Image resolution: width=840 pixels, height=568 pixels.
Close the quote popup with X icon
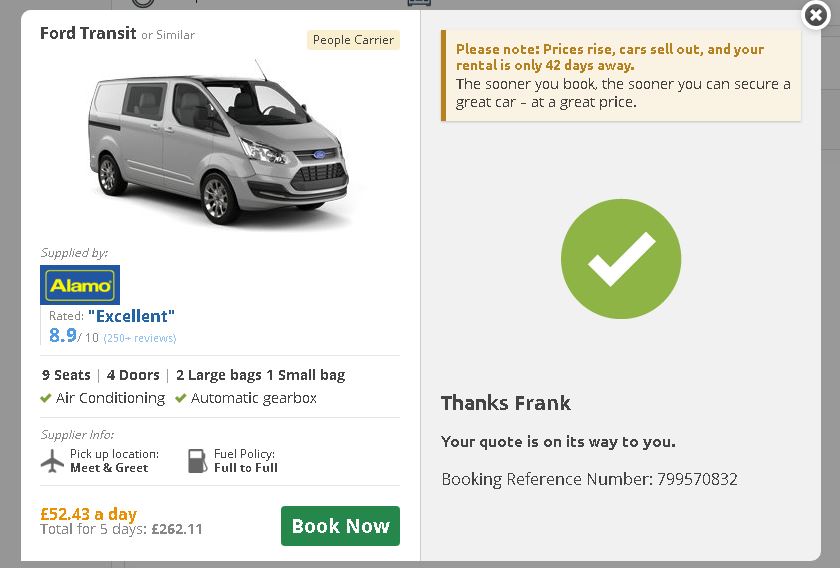816,15
